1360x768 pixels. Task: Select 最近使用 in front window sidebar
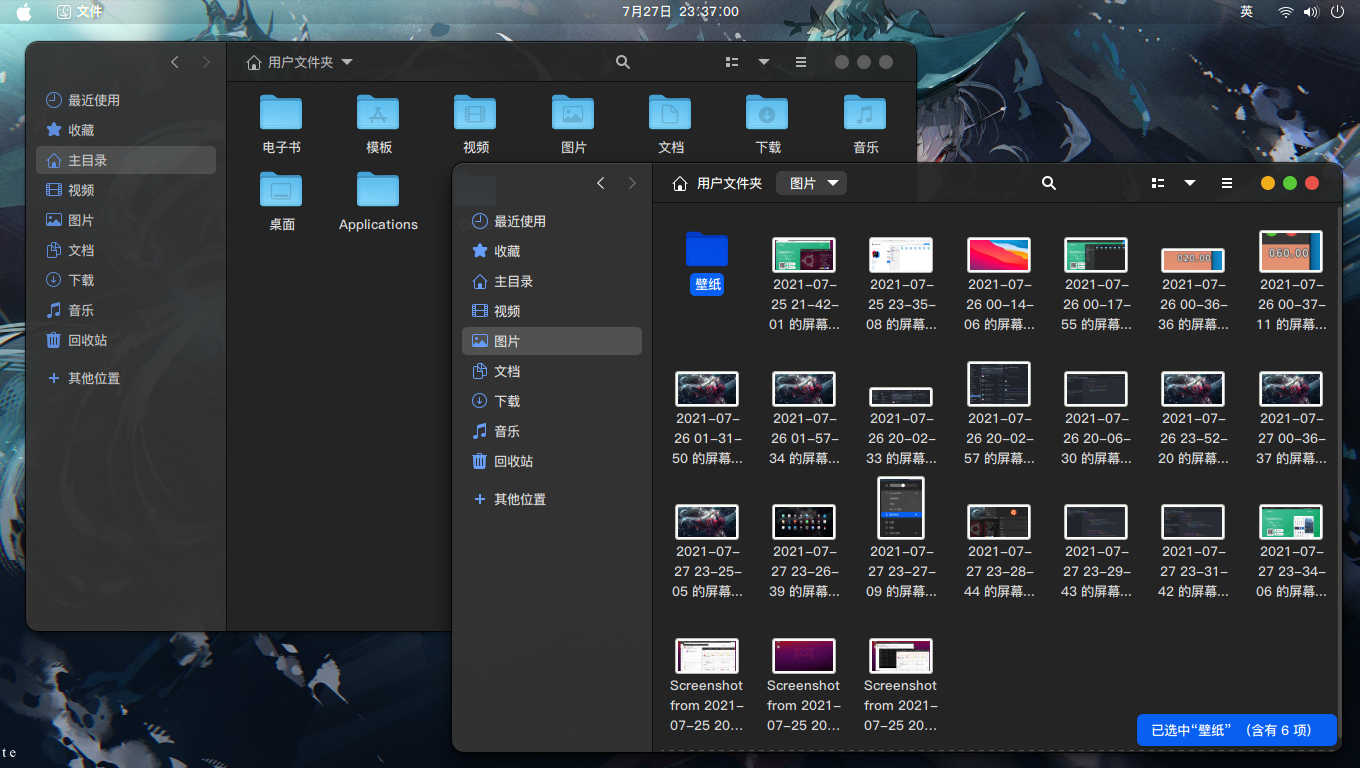pyautogui.click(x=552, y=221)
